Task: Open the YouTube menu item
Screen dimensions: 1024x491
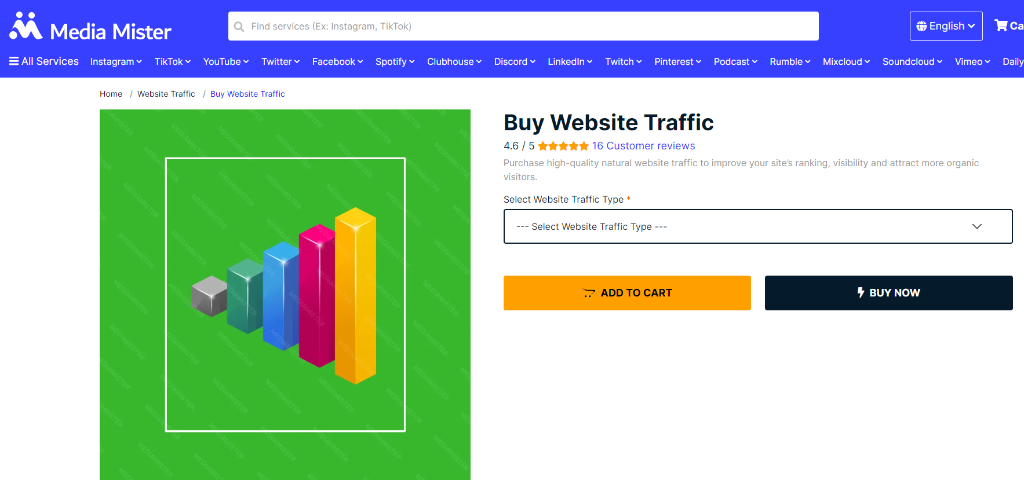Action: [226, 62]
